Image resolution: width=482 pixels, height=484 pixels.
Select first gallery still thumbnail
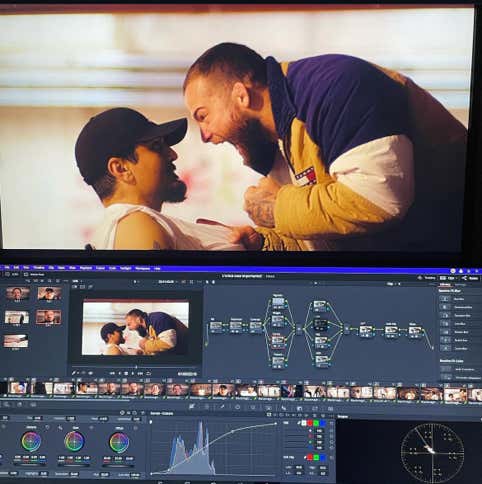[18, 294]
